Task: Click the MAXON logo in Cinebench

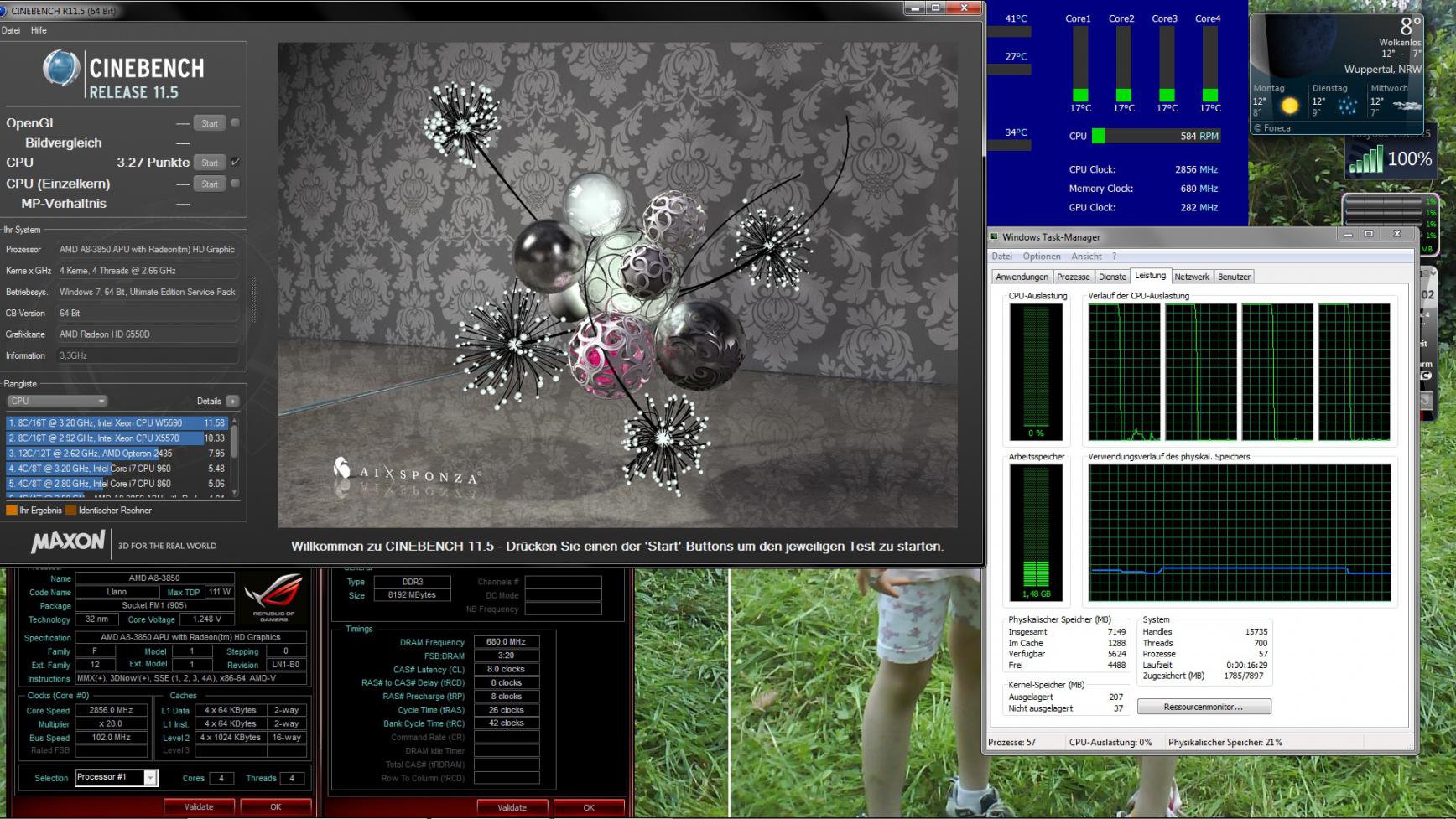Action: 68,542
